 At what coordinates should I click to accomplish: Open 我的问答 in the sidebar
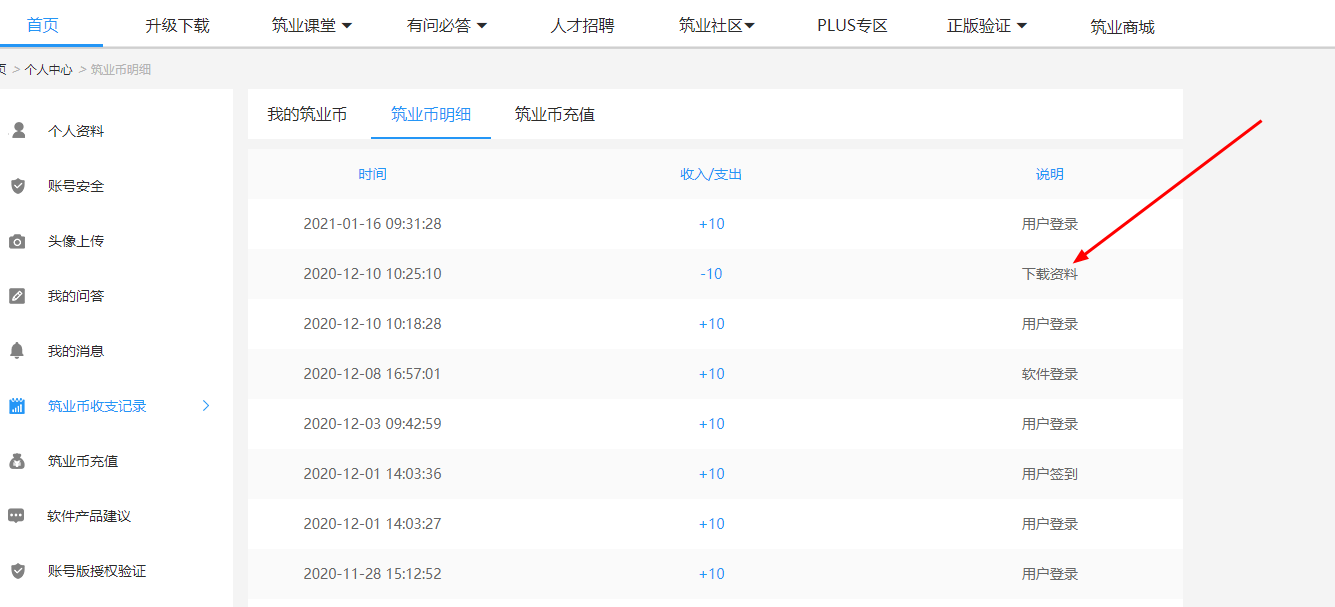pos(76,296)
